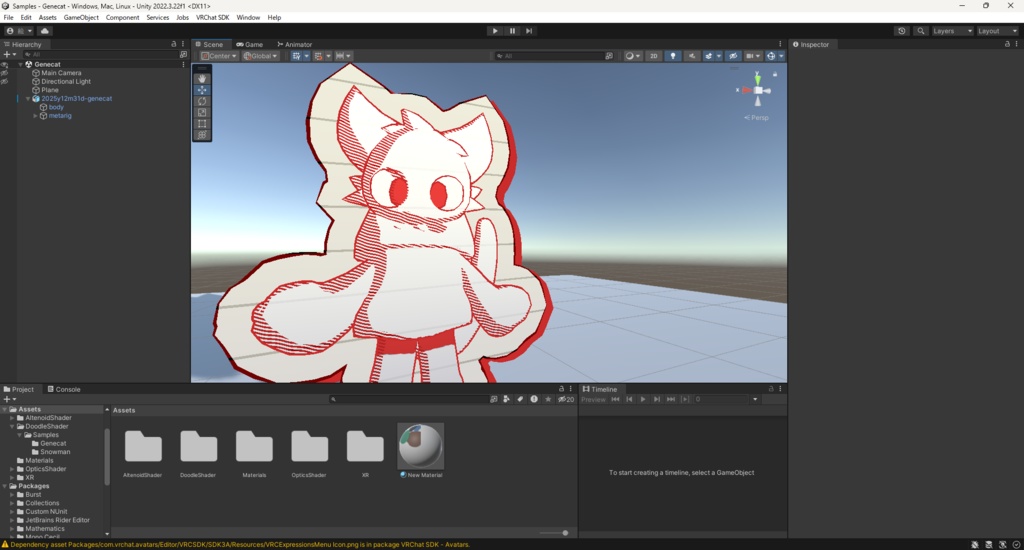This screenshot has width=1024, height=550.
Task: Click the Scene search field
Action: point(554,56)
